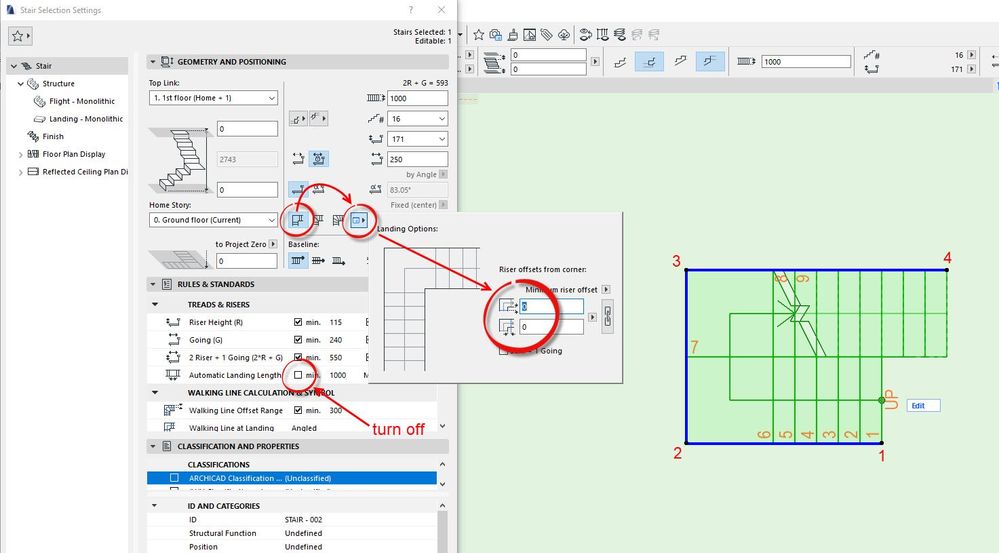The height and width of the screenshot is (553, 999).
Task: Click the railing toolbar icon
Action: [602, 35]
